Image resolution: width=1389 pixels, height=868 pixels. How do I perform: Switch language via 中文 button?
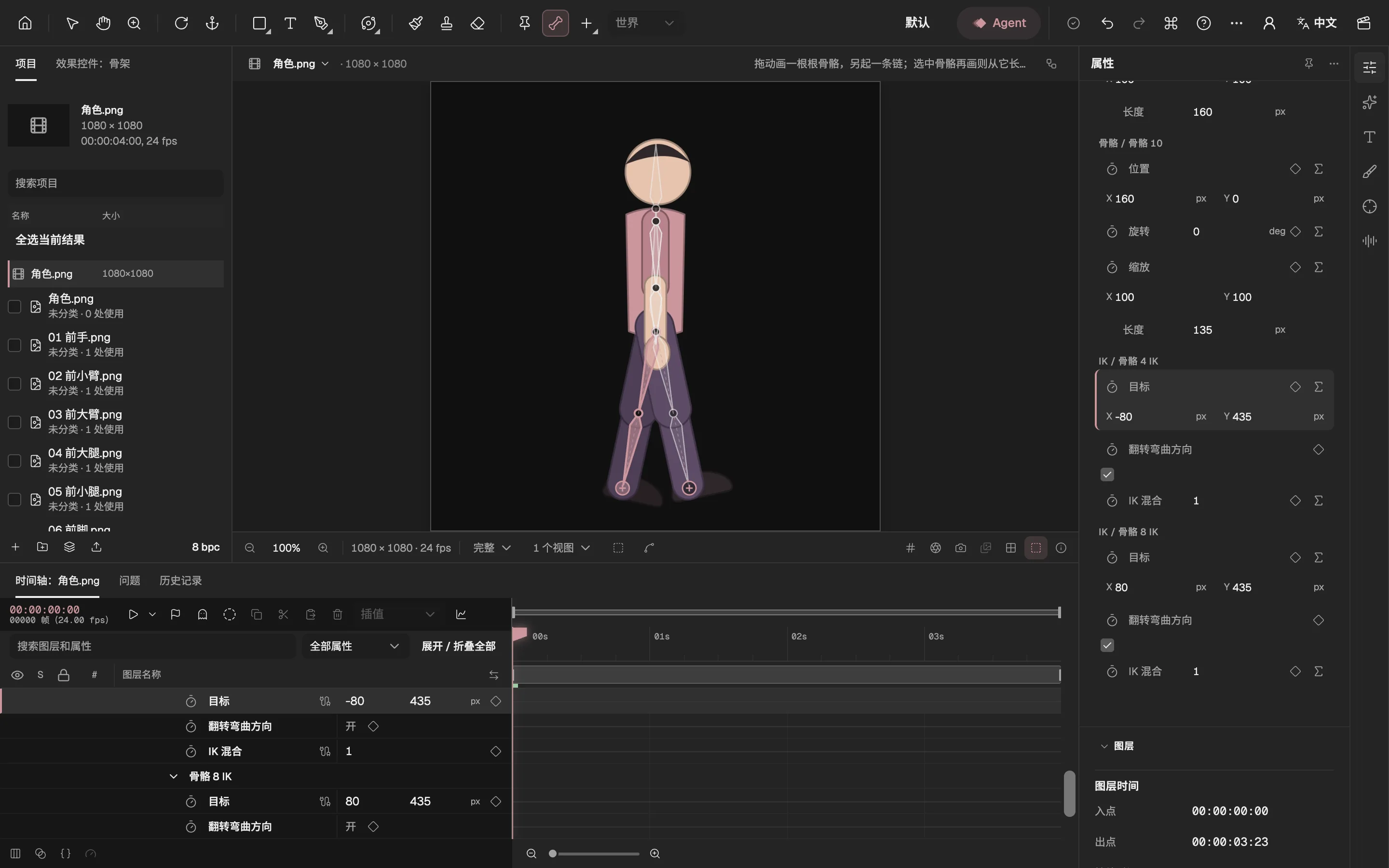1317,23
